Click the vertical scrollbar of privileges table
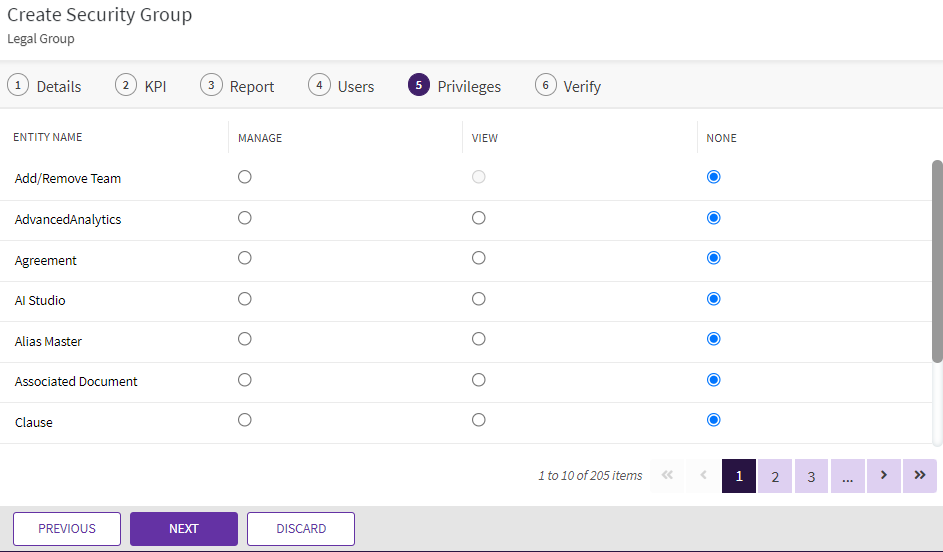Screen dimensions: 943x552 (x=936, y=260)
